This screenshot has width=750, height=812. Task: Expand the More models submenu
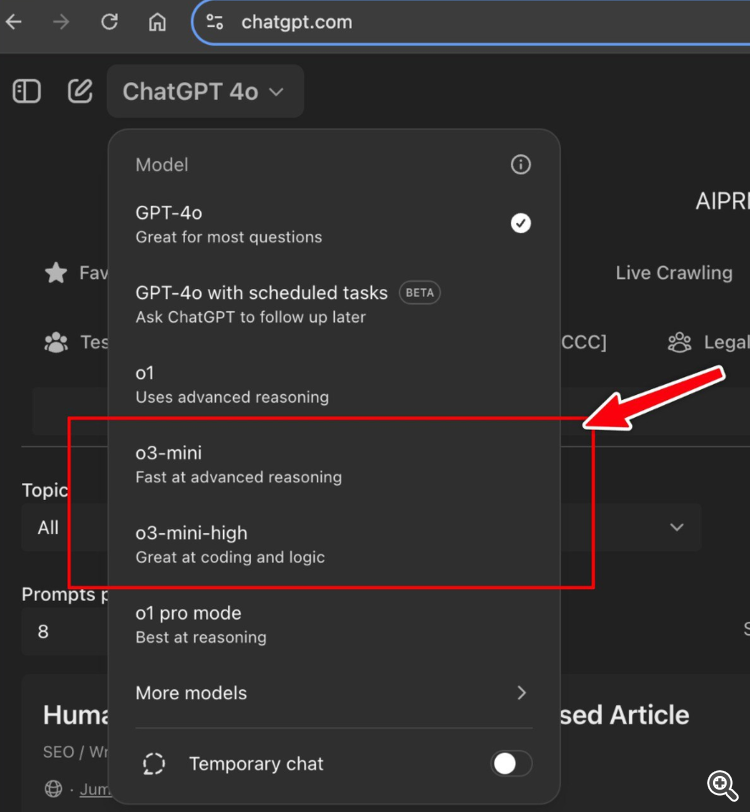tap(334, 693)
